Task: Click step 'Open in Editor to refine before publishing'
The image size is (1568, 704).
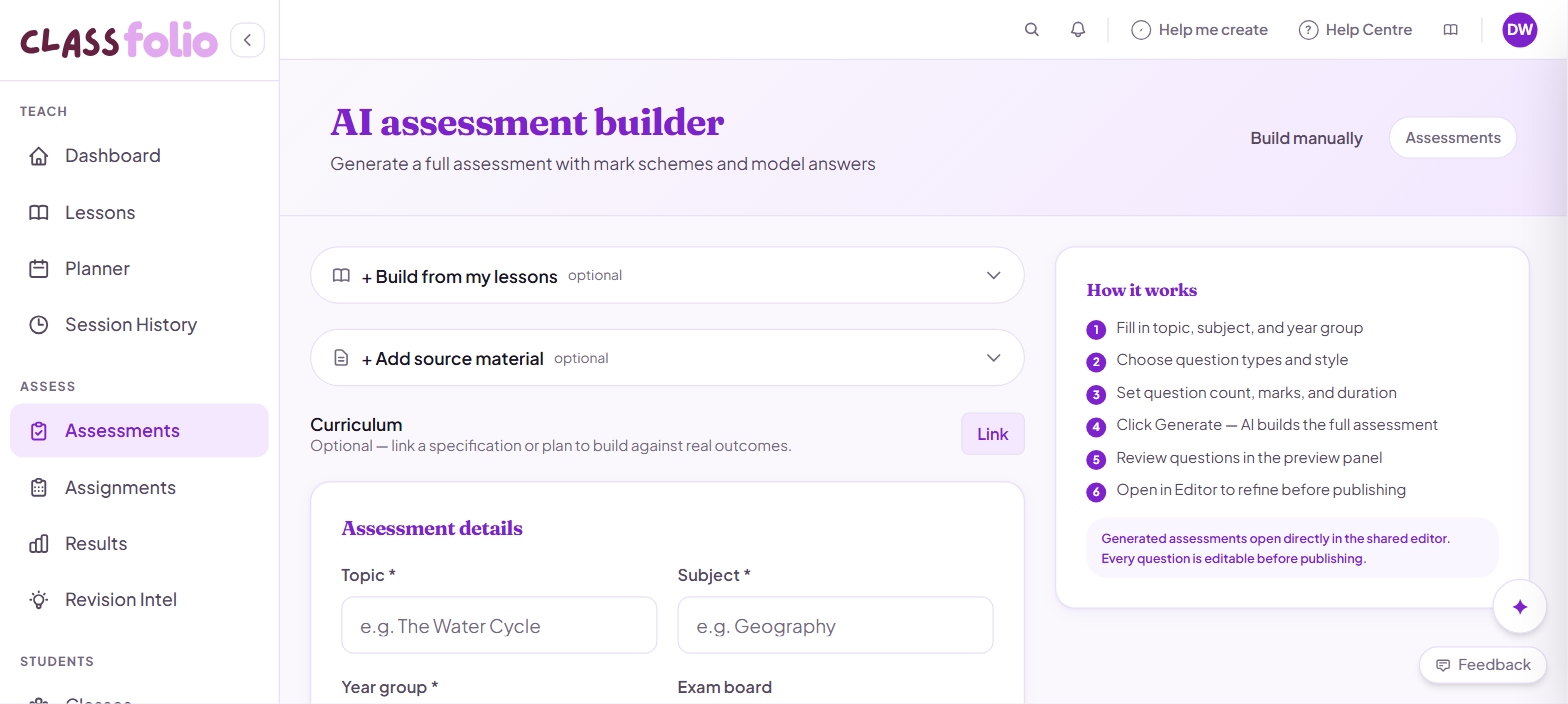Action: (1261, 490)
